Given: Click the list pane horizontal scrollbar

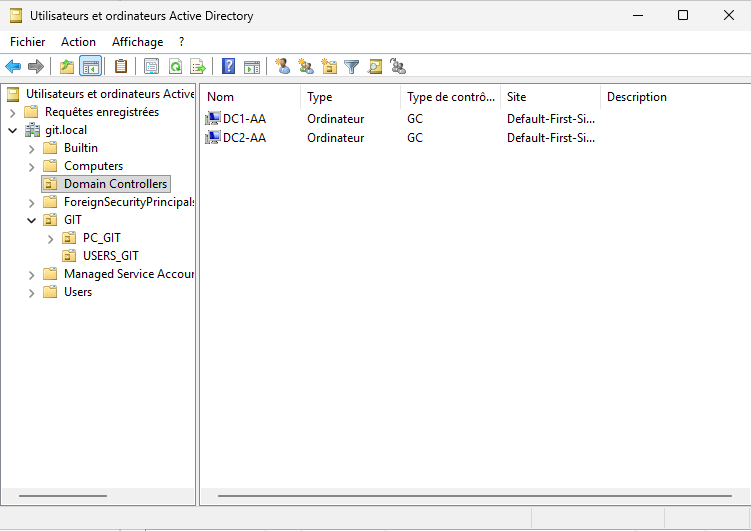Looking at the screenshot, I should click(475, 496).
